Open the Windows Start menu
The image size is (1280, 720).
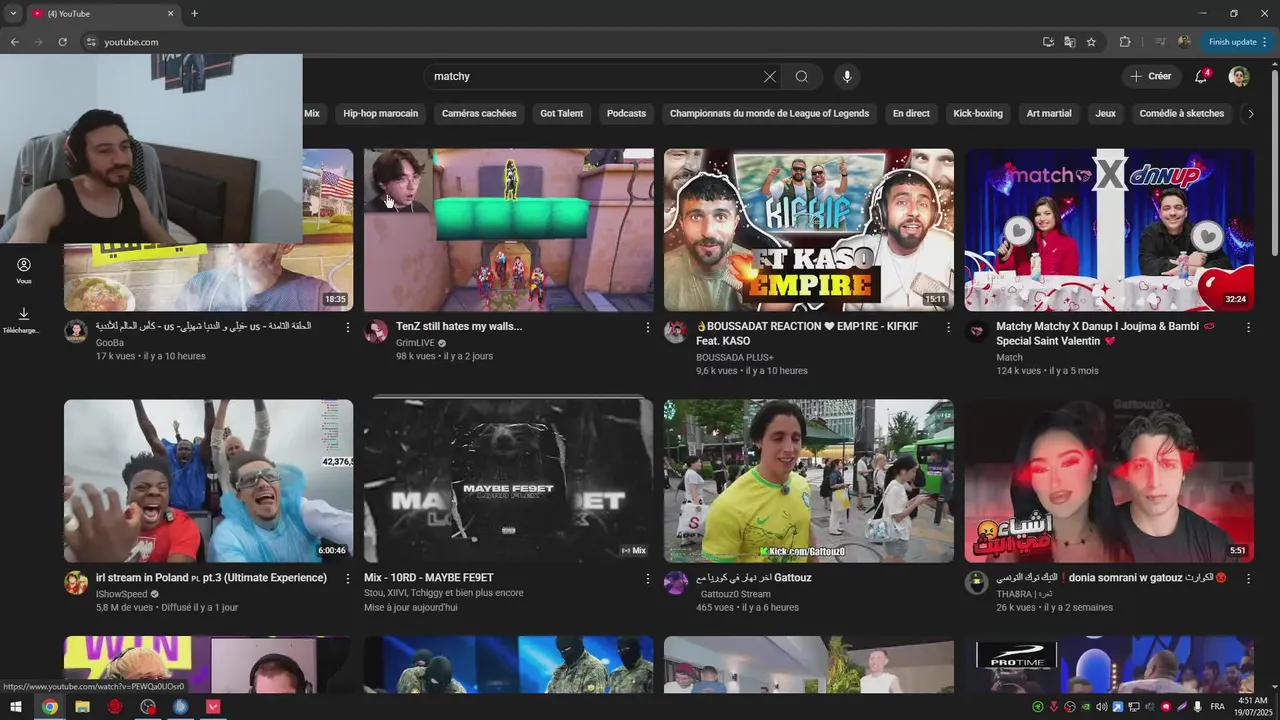[16, 707]
